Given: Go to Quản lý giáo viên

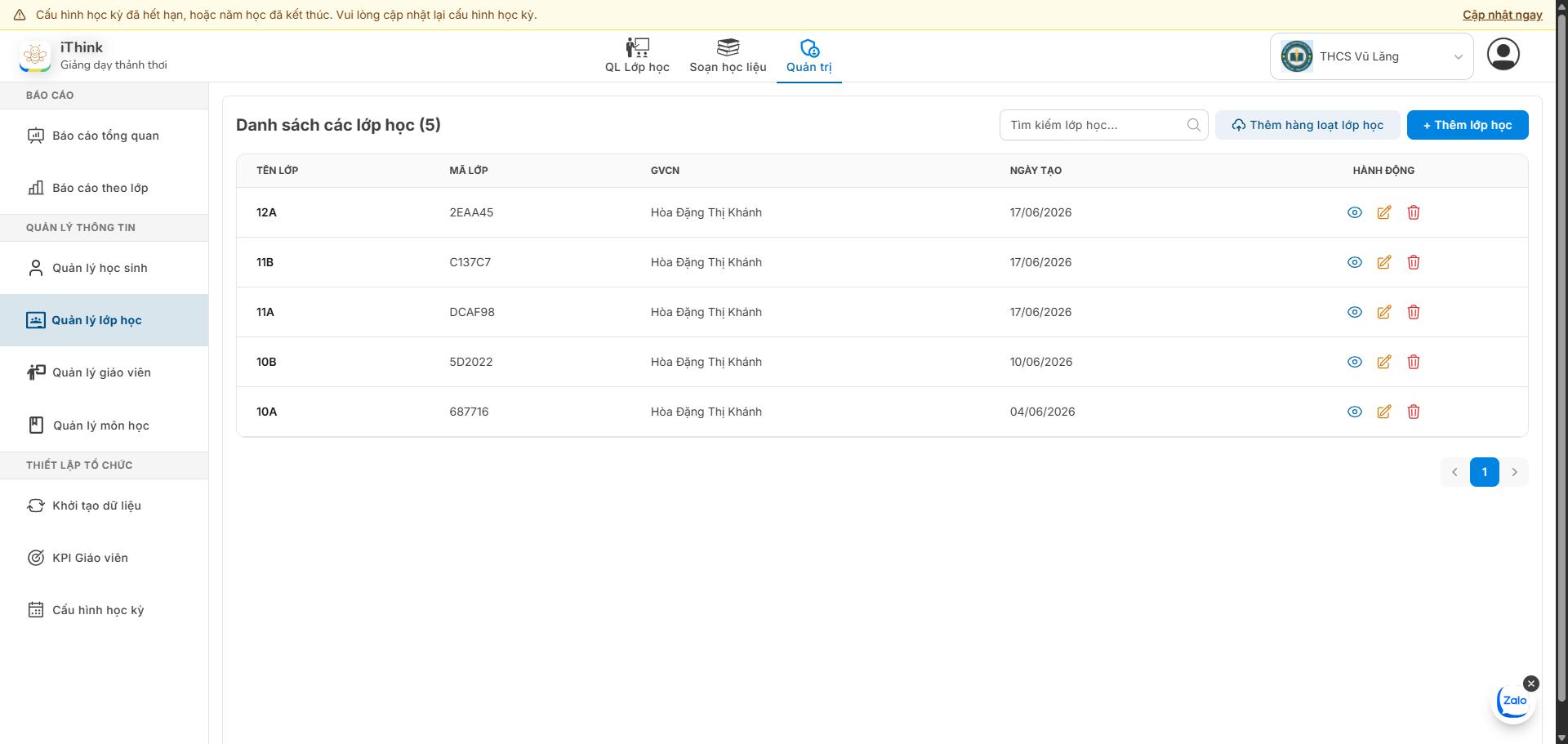Looking at the screenshot, I should (104, 373).
